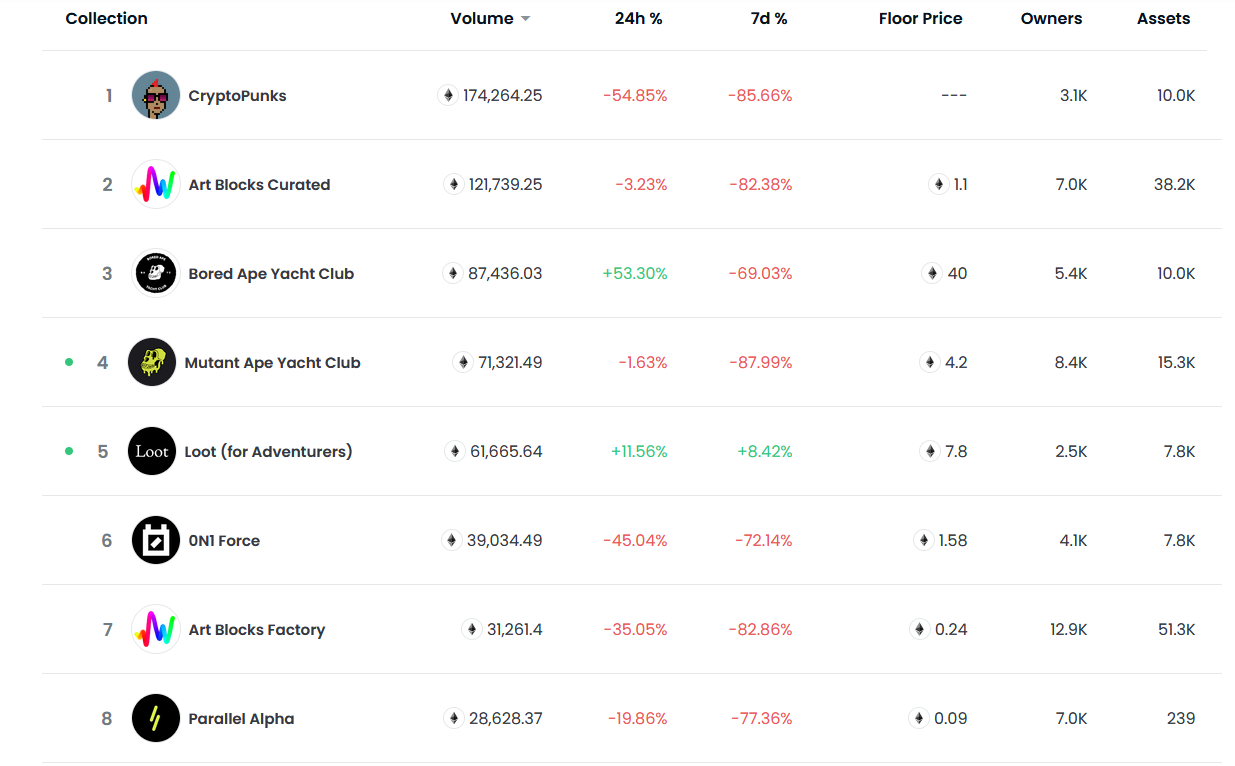1235x766 pixels.
Task: Click the Loot collection logo icon
Action: point(152,452)
